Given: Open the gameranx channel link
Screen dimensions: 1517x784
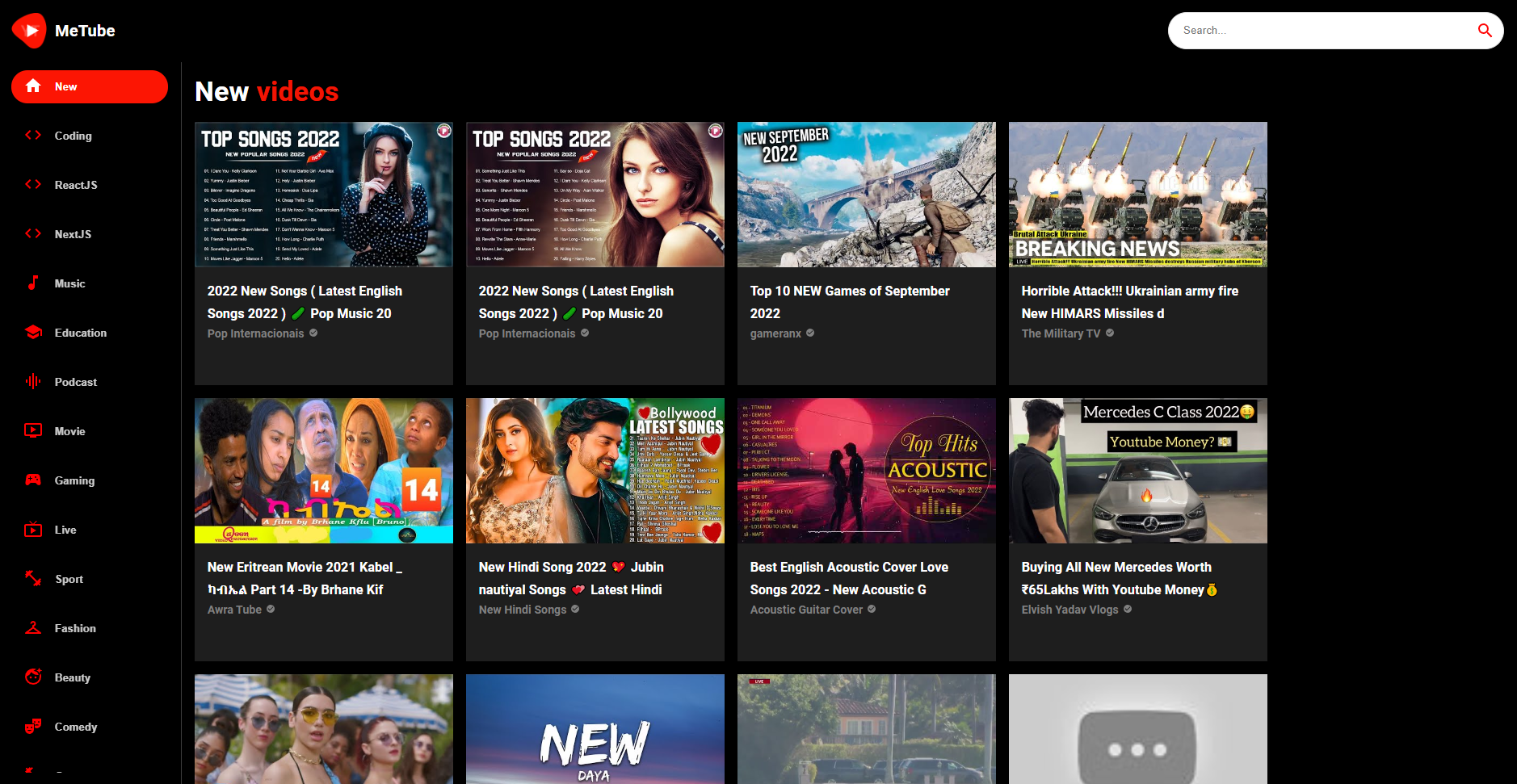Looking at the screenshot, I should [x=775, y=333].
